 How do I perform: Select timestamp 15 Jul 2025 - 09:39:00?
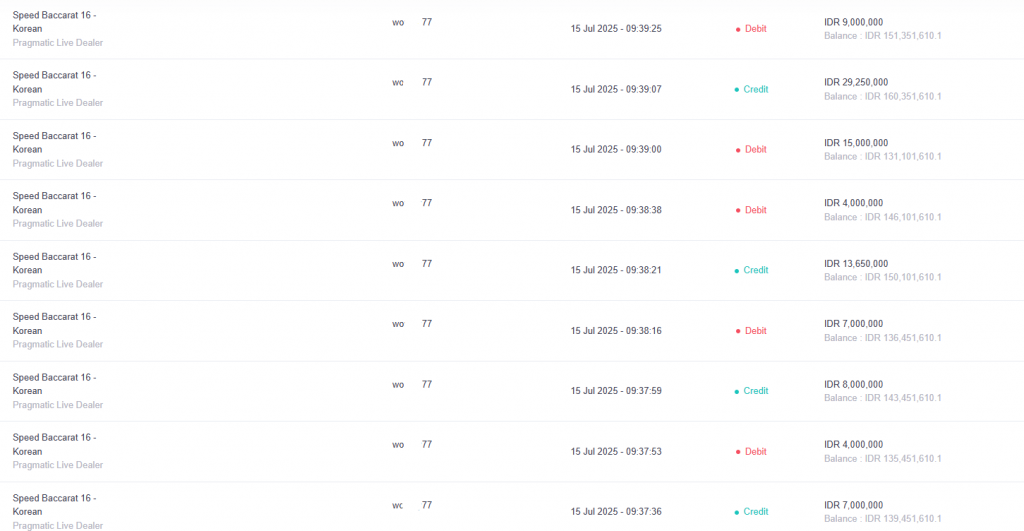point(616,150)
